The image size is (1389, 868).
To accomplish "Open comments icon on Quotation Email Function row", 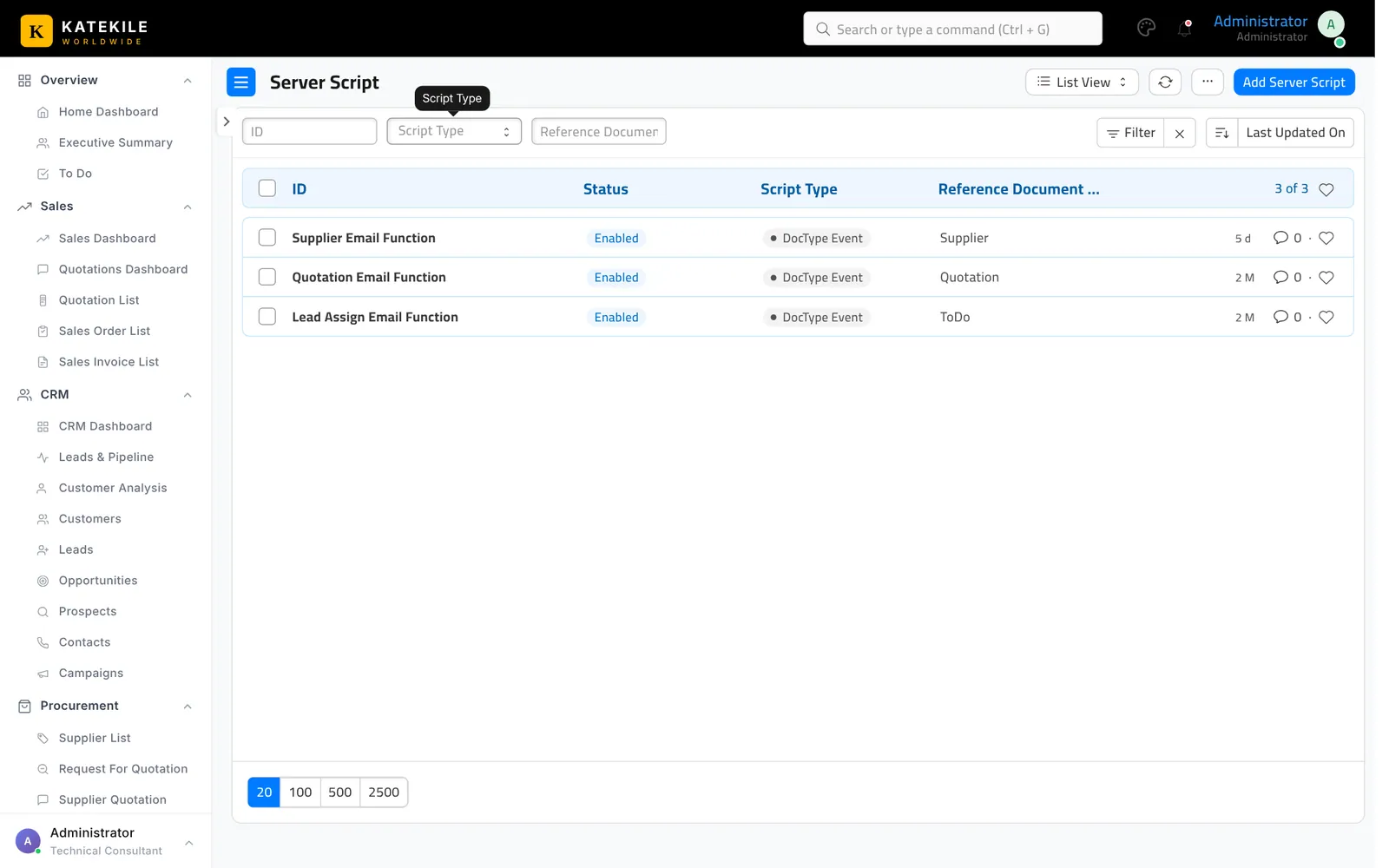I will pos(1280,278).
